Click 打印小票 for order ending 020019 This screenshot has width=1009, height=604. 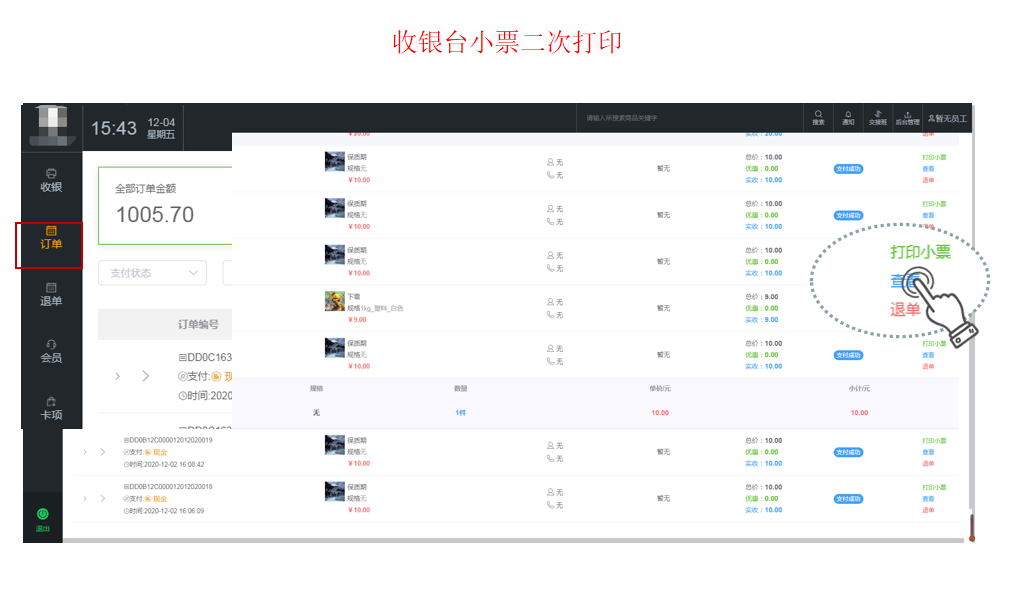point(934,441)
